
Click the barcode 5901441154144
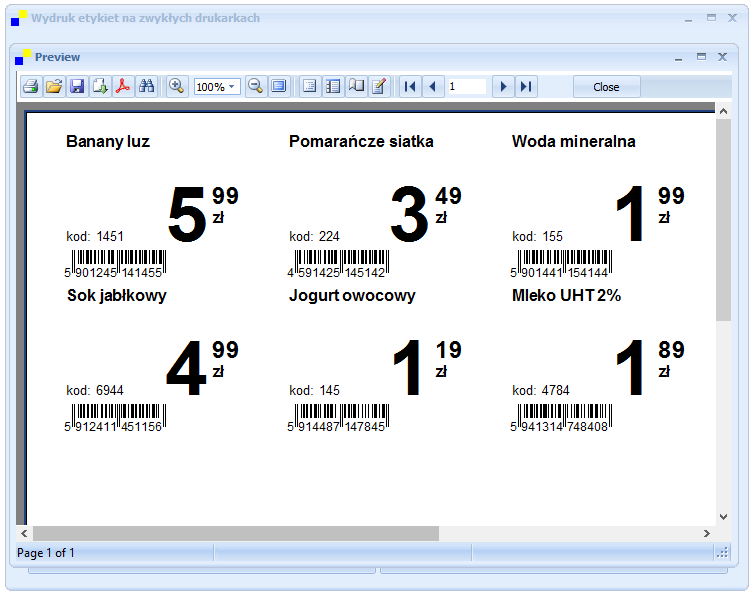click(561, 264)
